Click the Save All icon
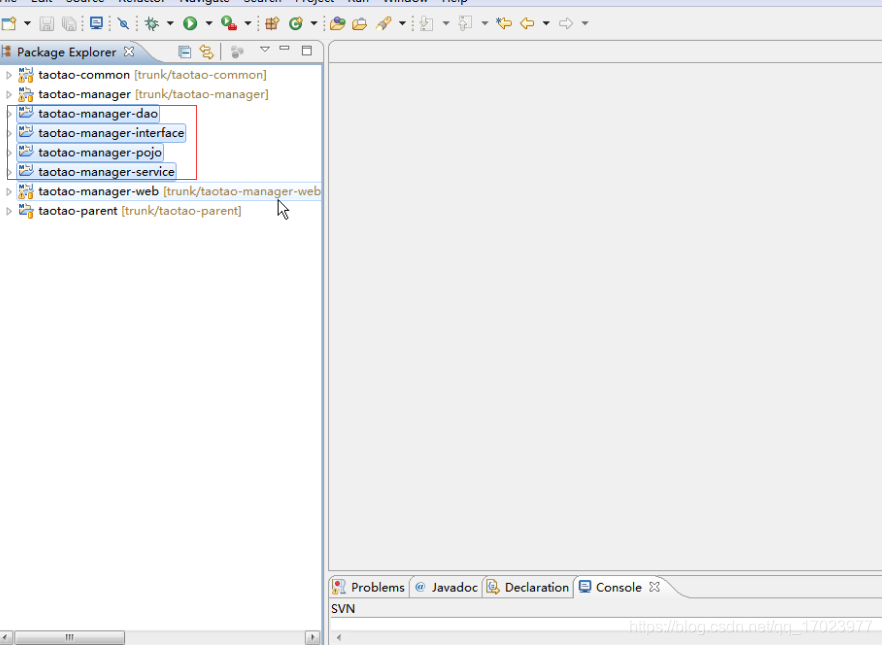 69,24
